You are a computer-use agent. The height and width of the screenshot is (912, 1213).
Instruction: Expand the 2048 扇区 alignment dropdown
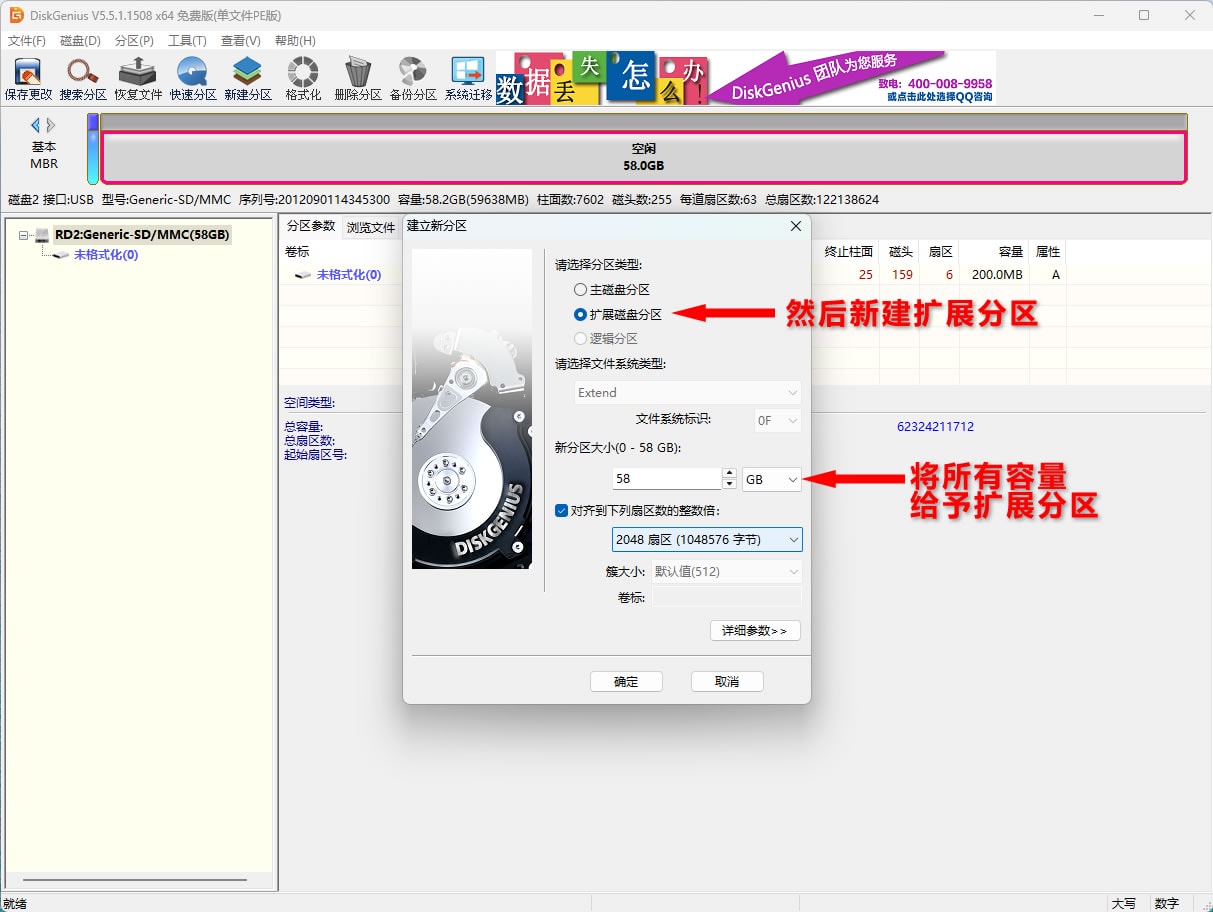point(707,540)
